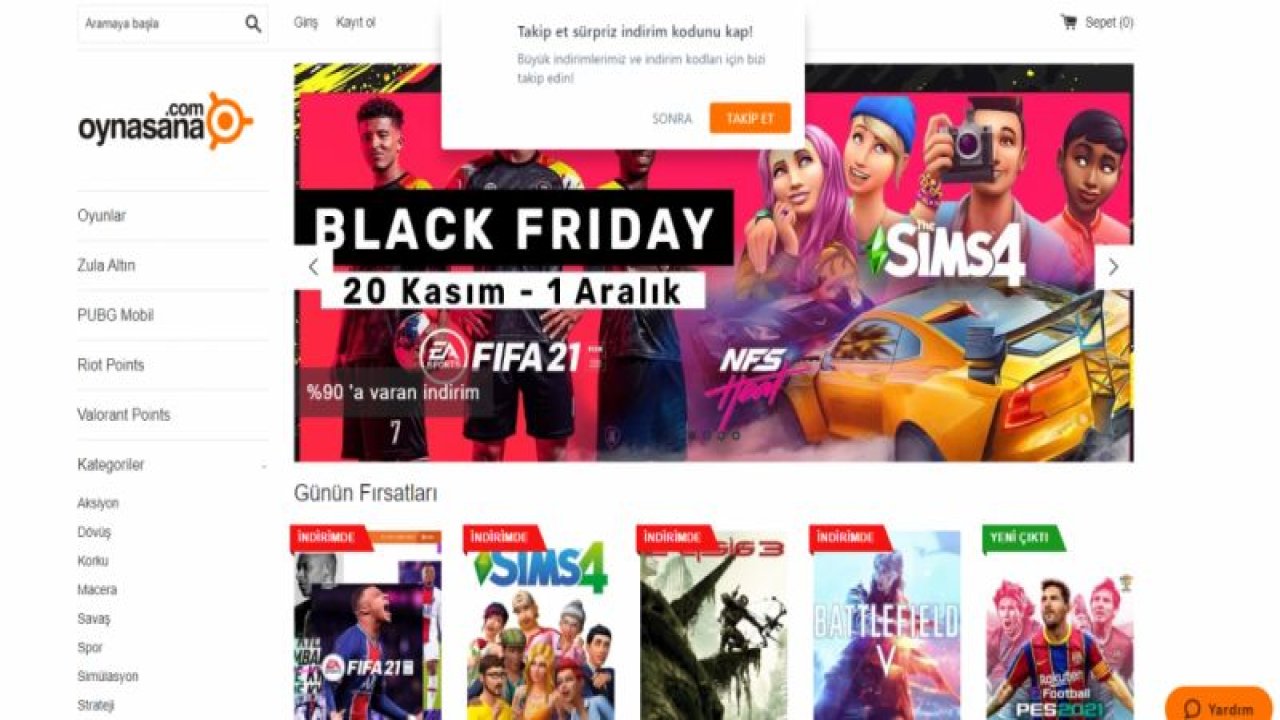Open the Kayıt ol registration link
Image resolution: width=1280 pixels, height=720 pixels.
(x=356, y=22)
